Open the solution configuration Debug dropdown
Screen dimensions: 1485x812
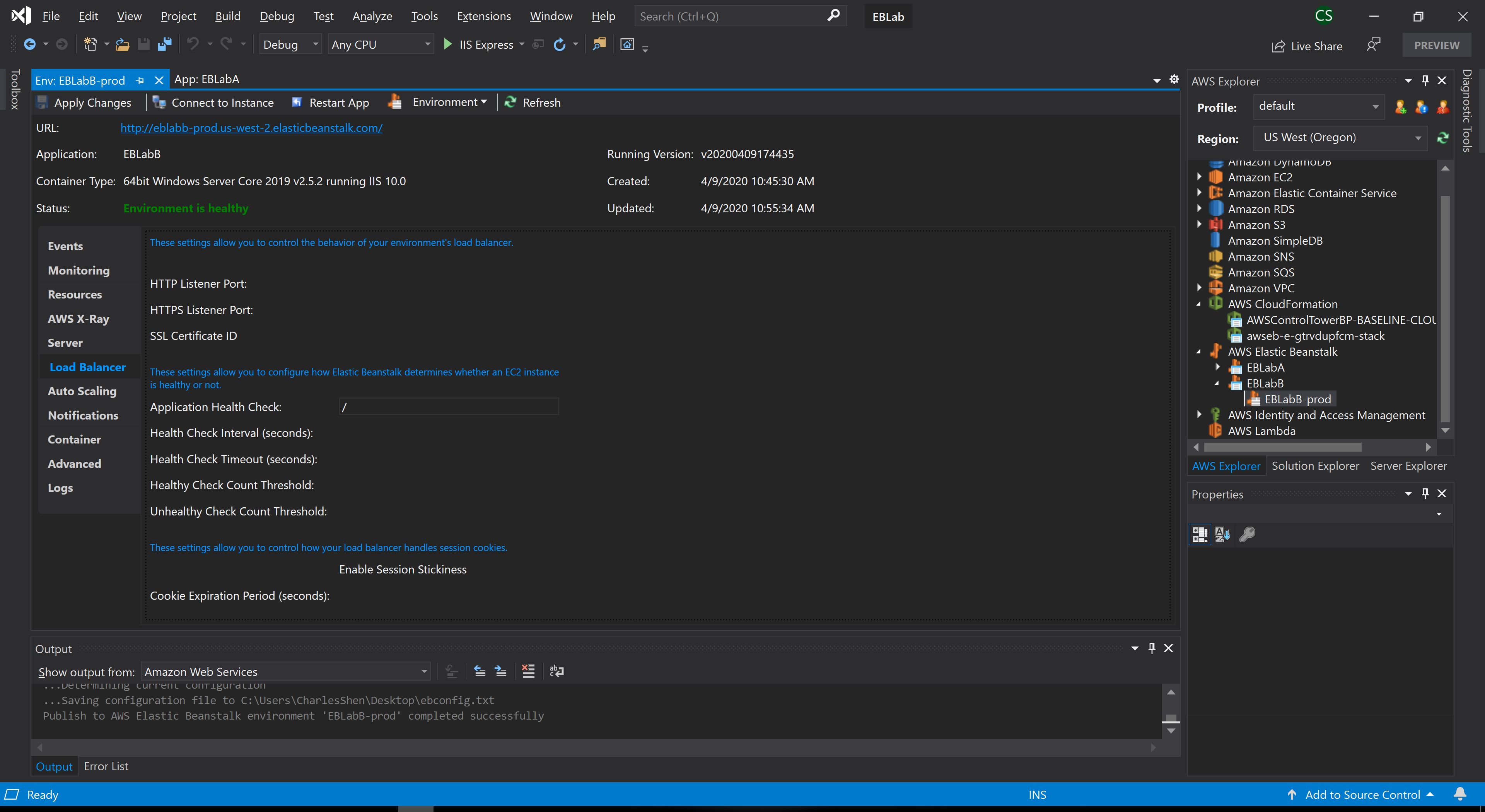pyautogui.click(x=290, y=44)
